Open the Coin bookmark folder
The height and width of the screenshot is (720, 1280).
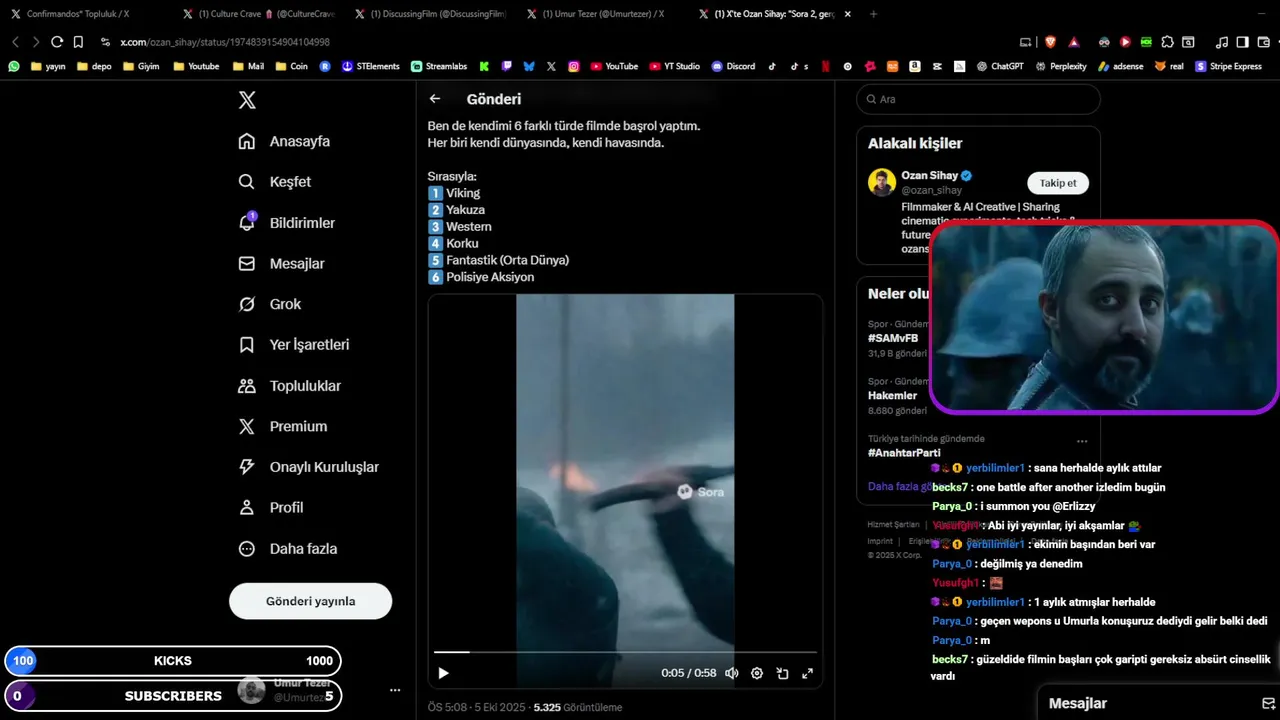(x=291, y=66)
